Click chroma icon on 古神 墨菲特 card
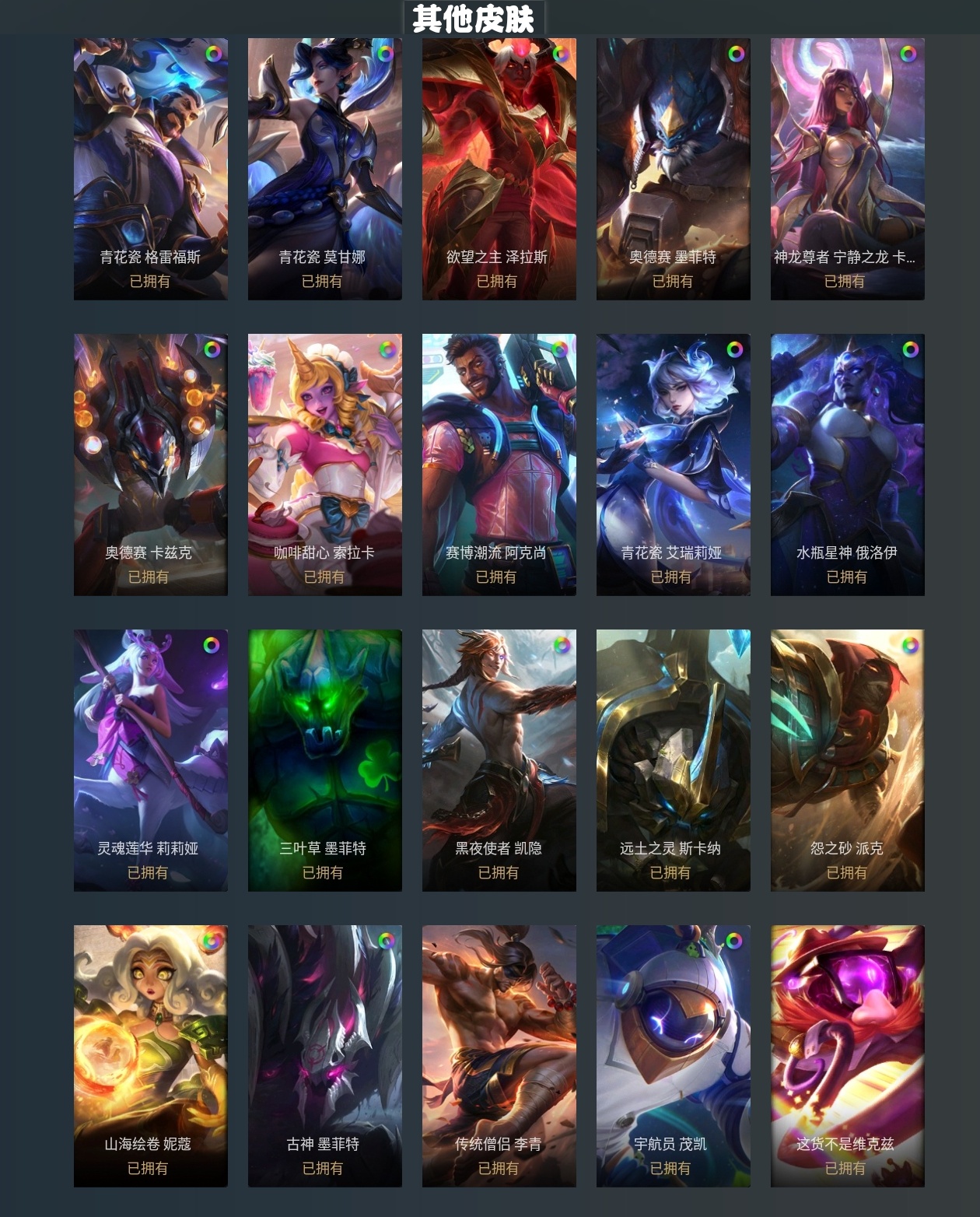Image resolution: width=980 pixels, height=1217 pixels. (387, 941)
